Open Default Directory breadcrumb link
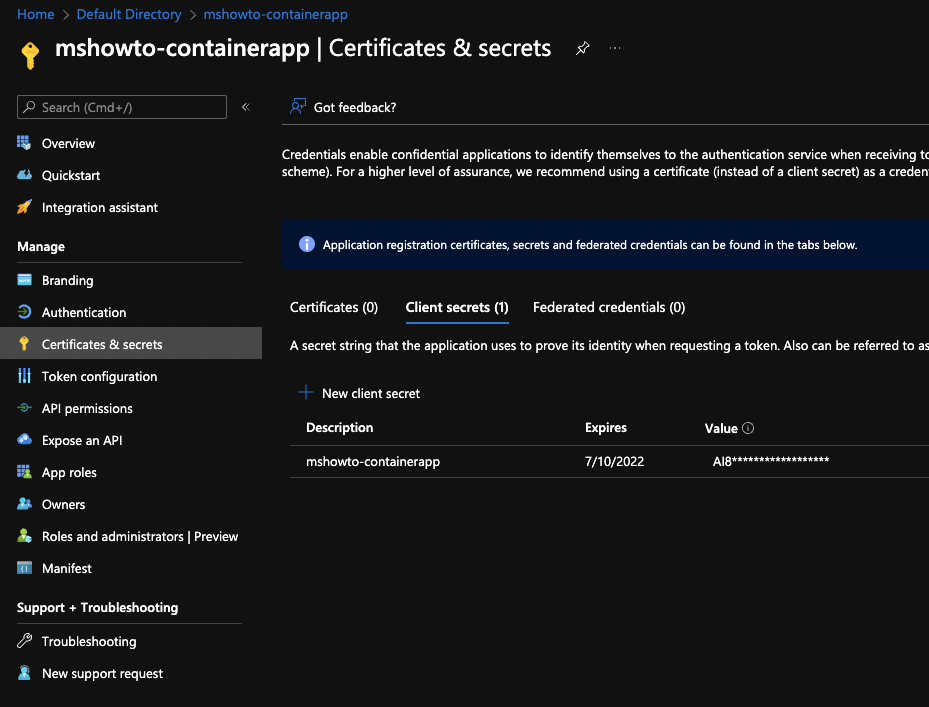This screenshot has width=929, height=707. [x=129, y=14]
